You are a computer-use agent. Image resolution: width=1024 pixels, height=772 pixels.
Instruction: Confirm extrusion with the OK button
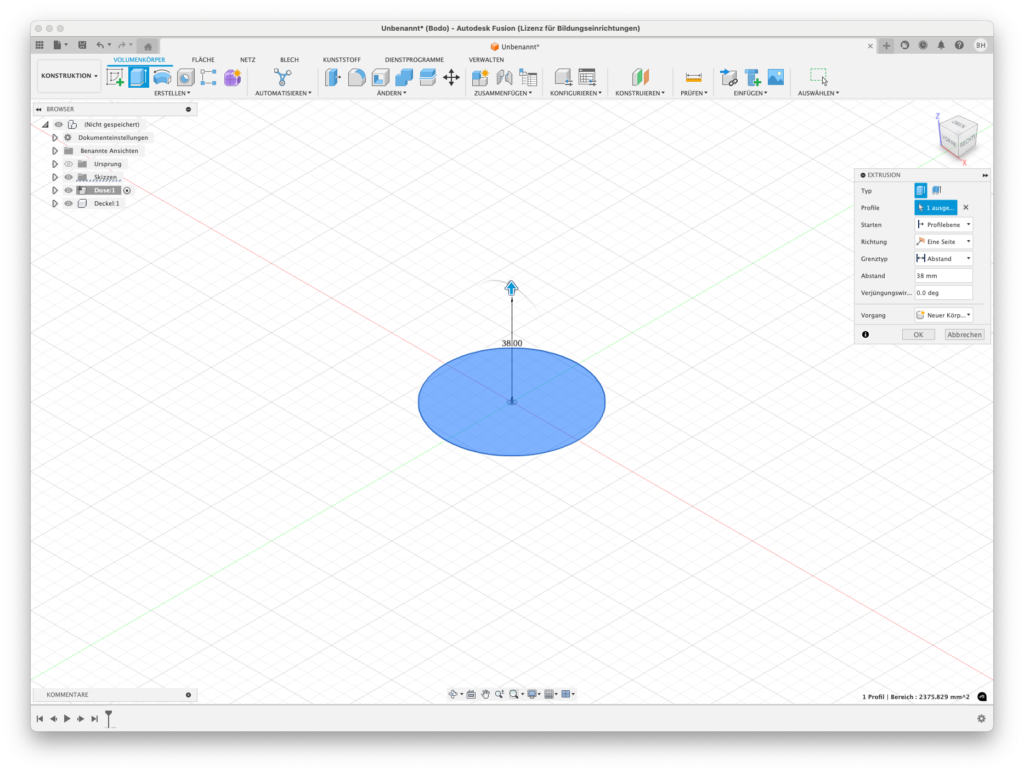[917, 335]
